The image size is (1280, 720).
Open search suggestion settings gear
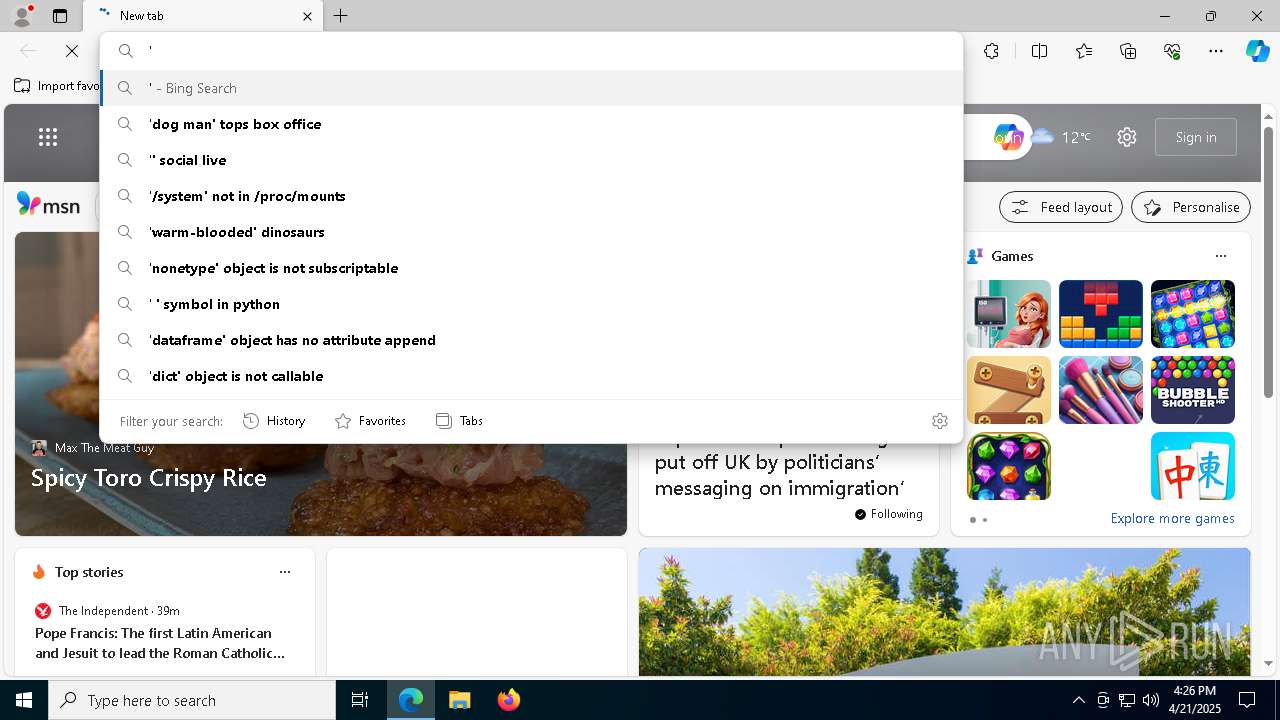(940, 421)
